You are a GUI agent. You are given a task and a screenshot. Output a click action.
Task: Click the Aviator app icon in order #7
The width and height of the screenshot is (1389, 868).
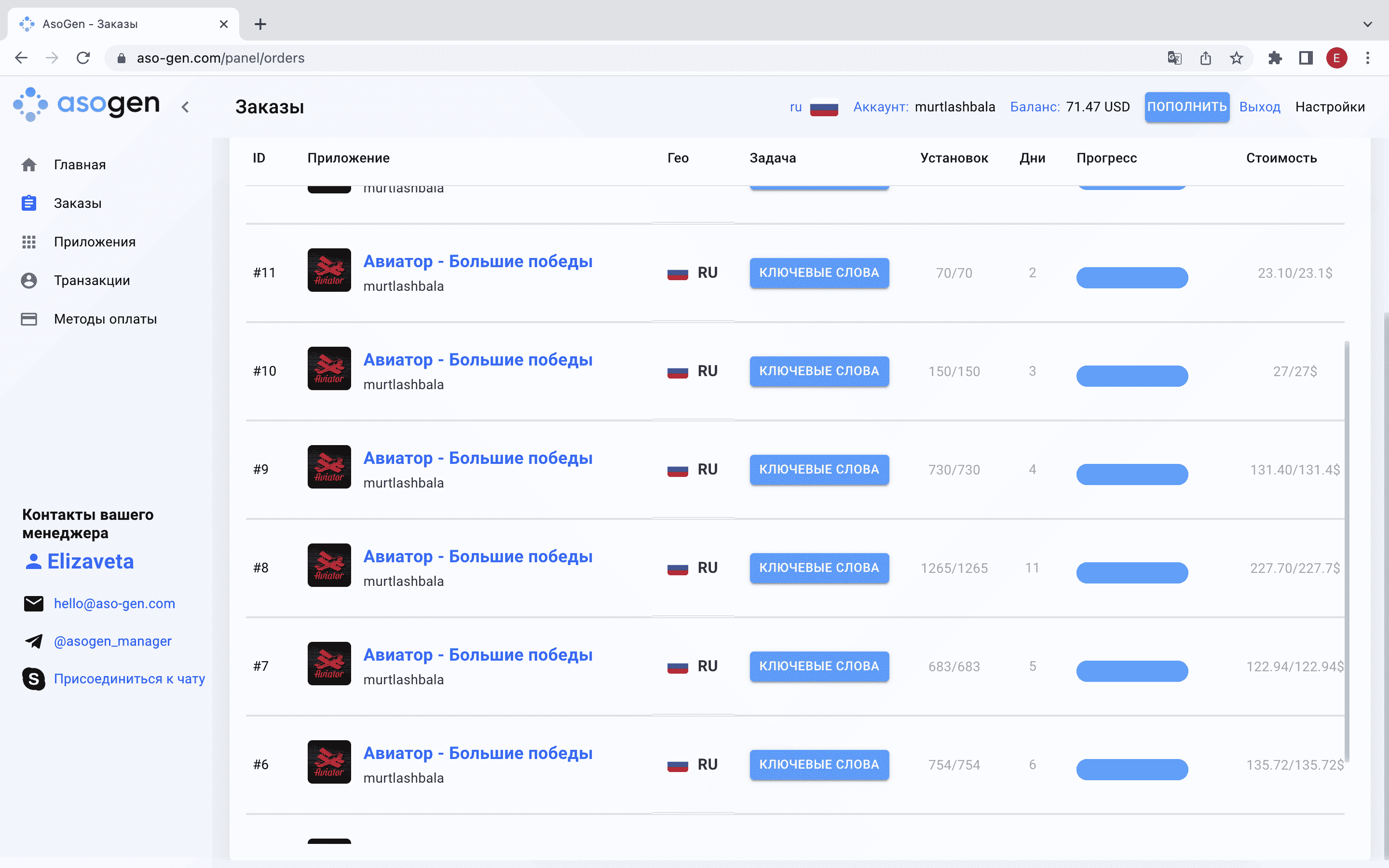click(x=329, y=663)
